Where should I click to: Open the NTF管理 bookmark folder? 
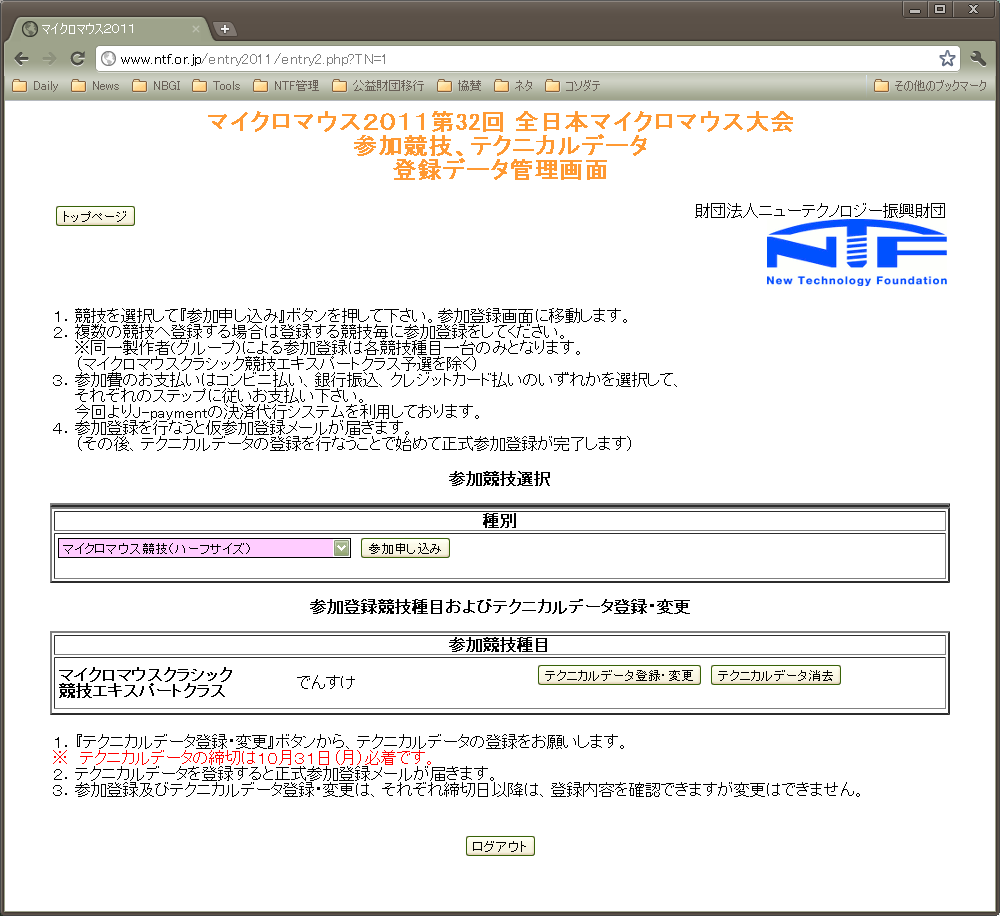287,86
